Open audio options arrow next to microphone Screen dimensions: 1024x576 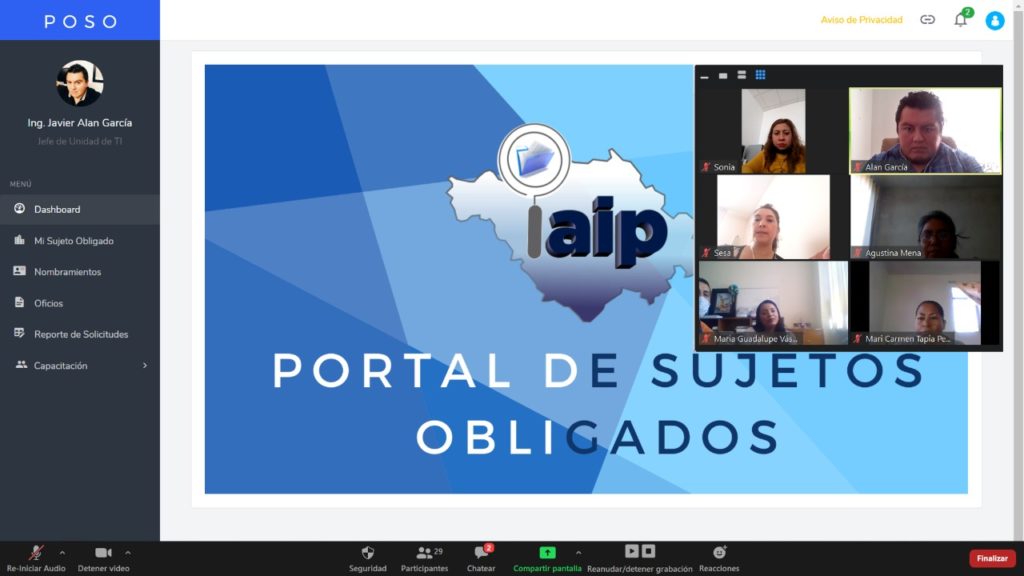pos(62,552)
